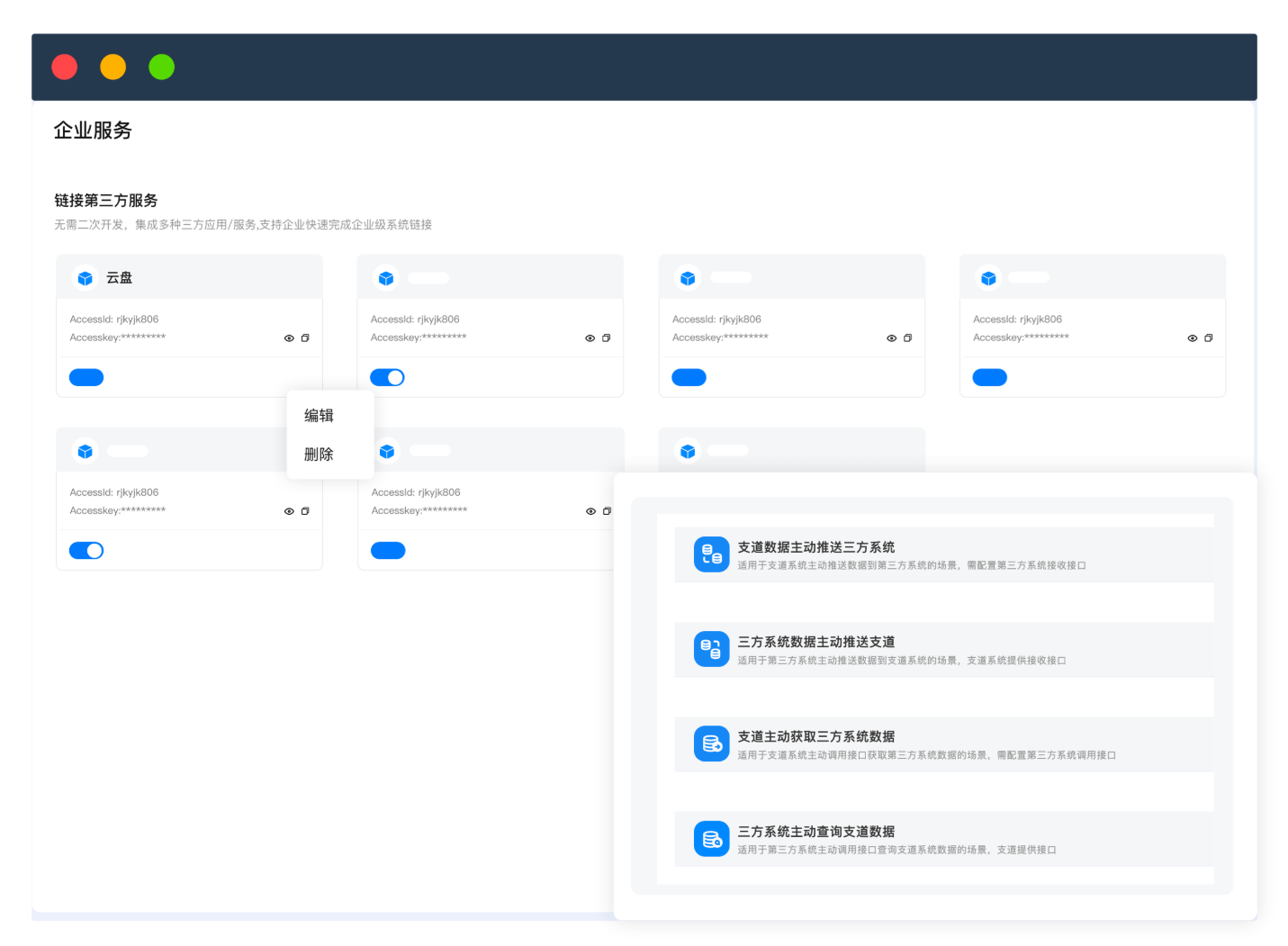Click copy icon in third top-row card
Image resolution: width=1288 pixels, height=946 pixels.
(907, 338)
